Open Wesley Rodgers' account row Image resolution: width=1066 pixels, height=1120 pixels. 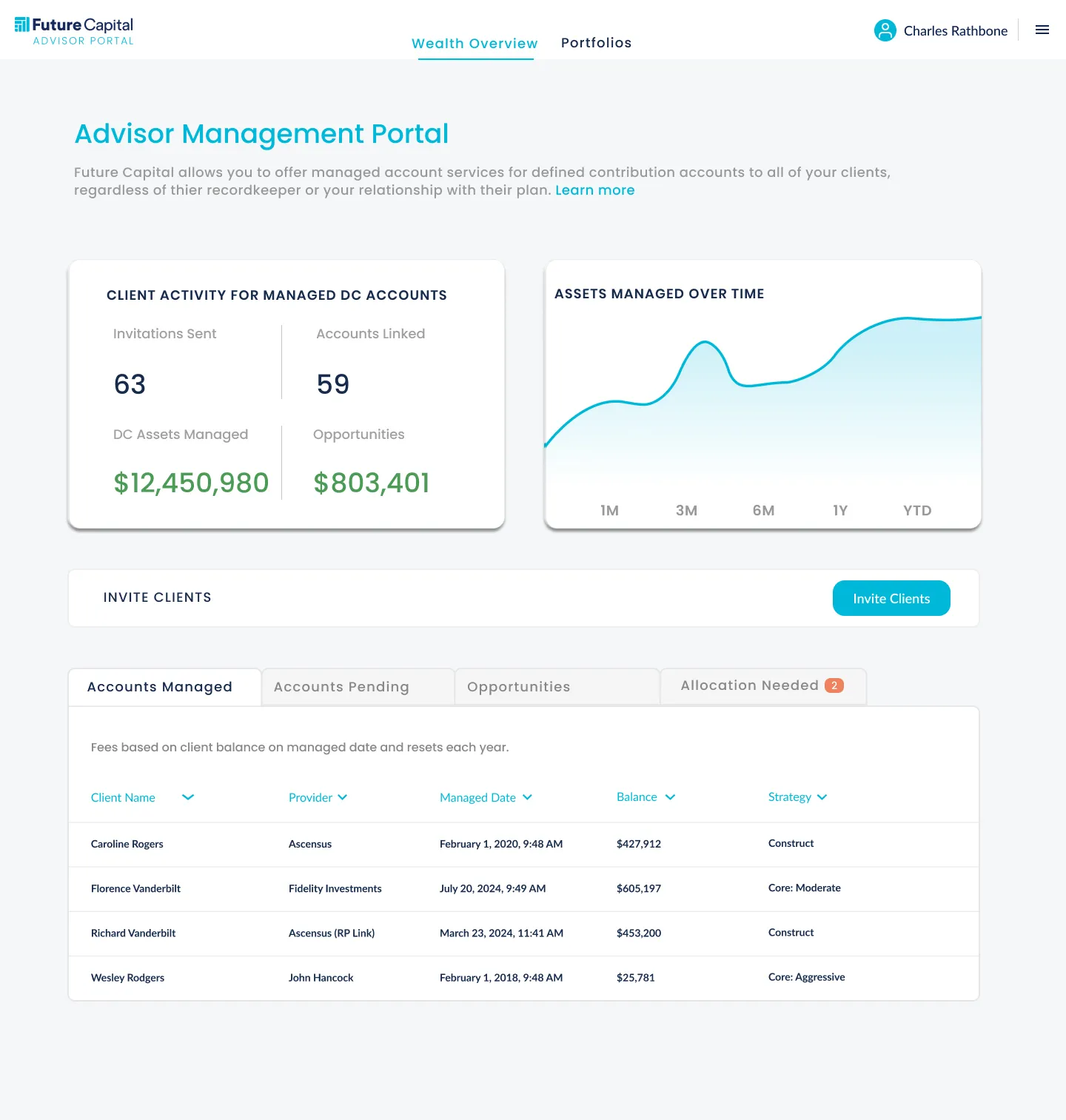coord(523,978)
